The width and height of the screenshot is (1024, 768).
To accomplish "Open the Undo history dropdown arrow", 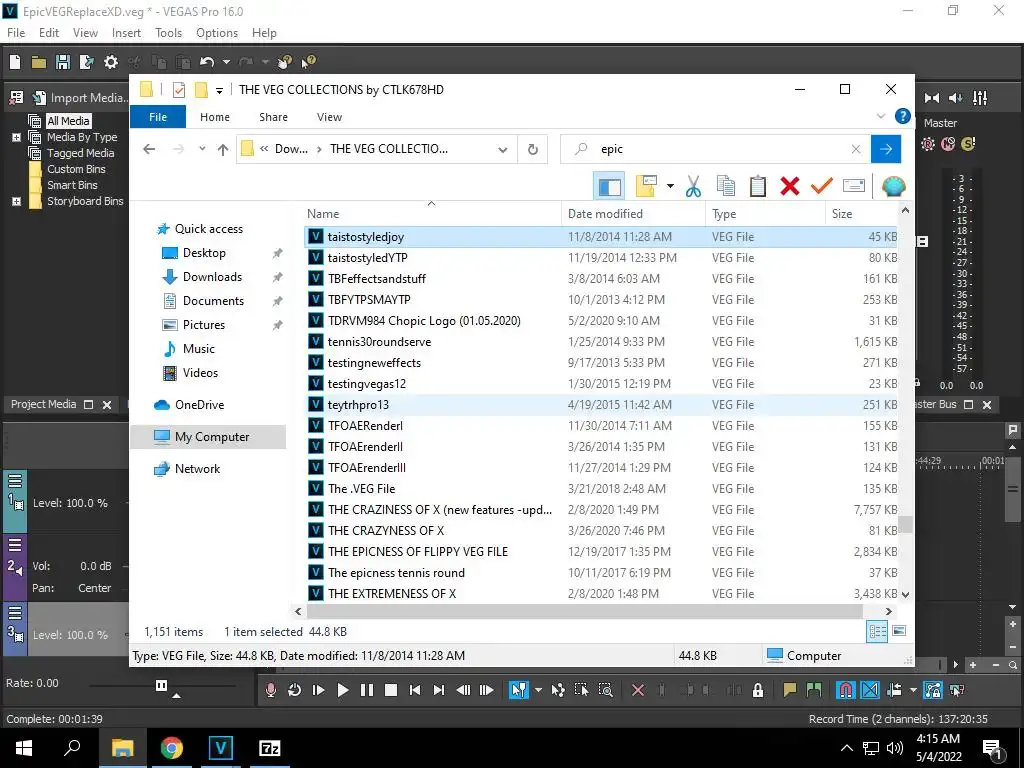I will [226, 62].
